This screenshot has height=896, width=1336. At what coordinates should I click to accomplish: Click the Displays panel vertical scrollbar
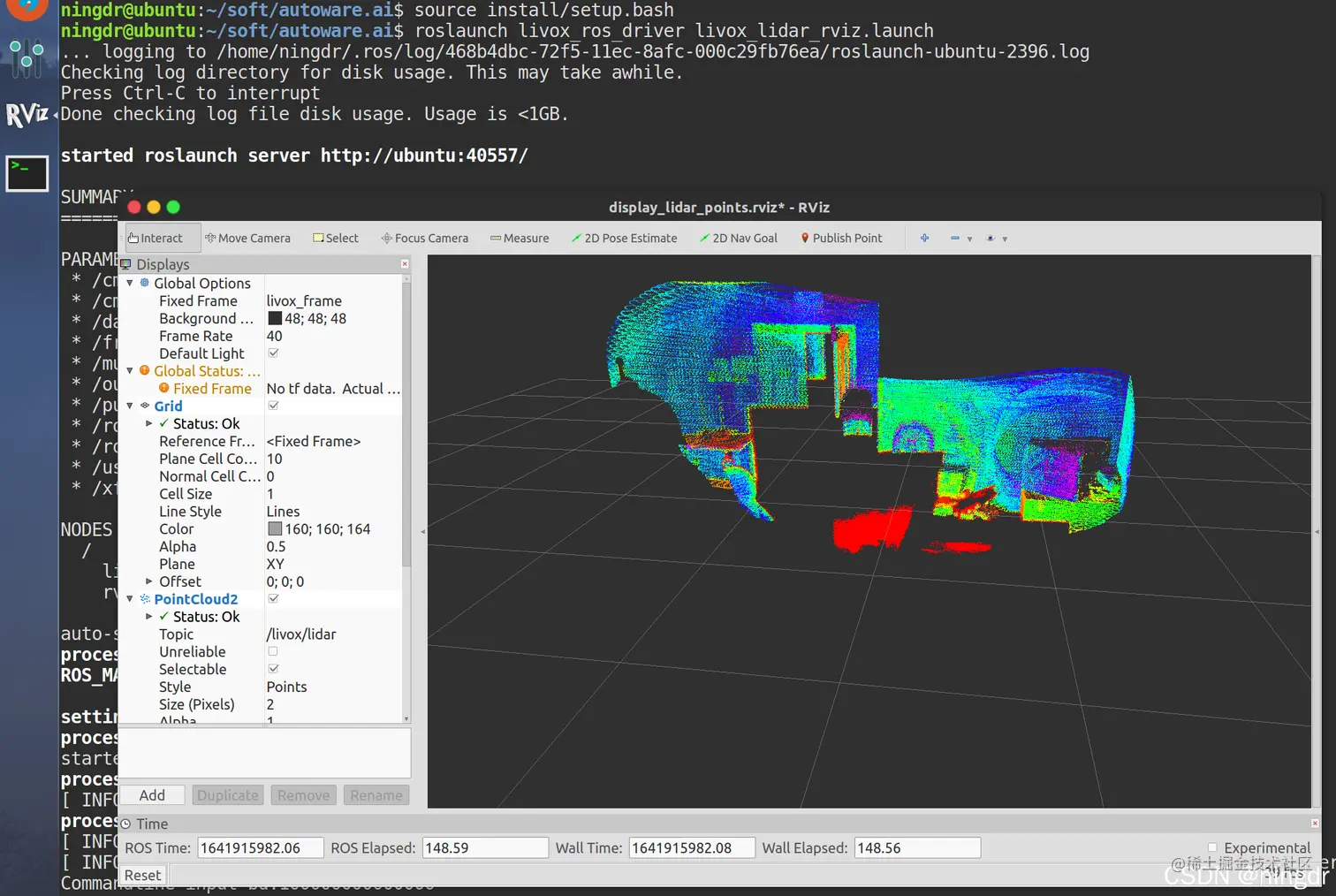pyautogui.click(x=406, y=424)
